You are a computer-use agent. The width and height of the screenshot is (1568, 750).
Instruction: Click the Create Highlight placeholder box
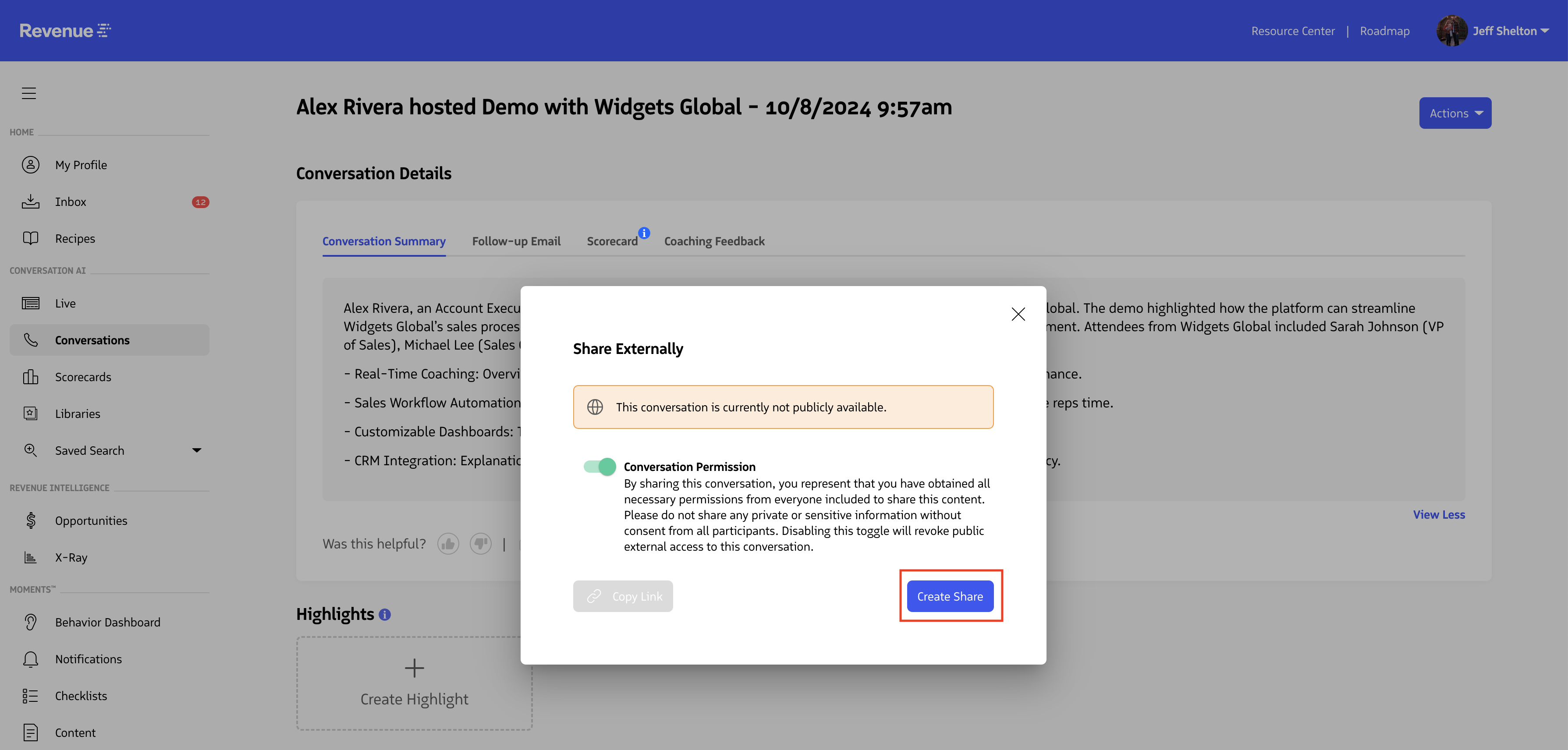pyautogui.click(x=414, y=683)
